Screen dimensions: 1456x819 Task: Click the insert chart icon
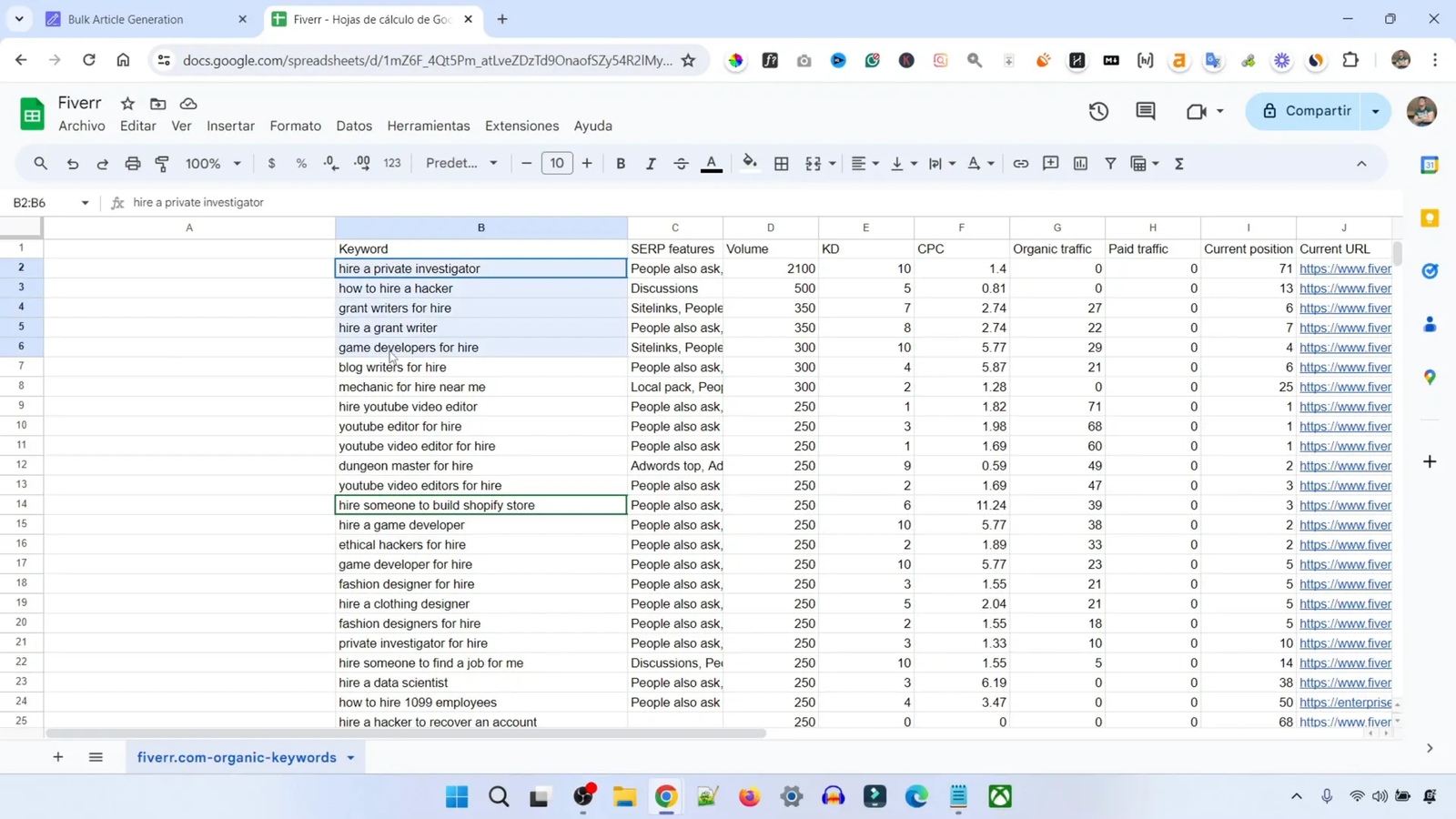1080,164
